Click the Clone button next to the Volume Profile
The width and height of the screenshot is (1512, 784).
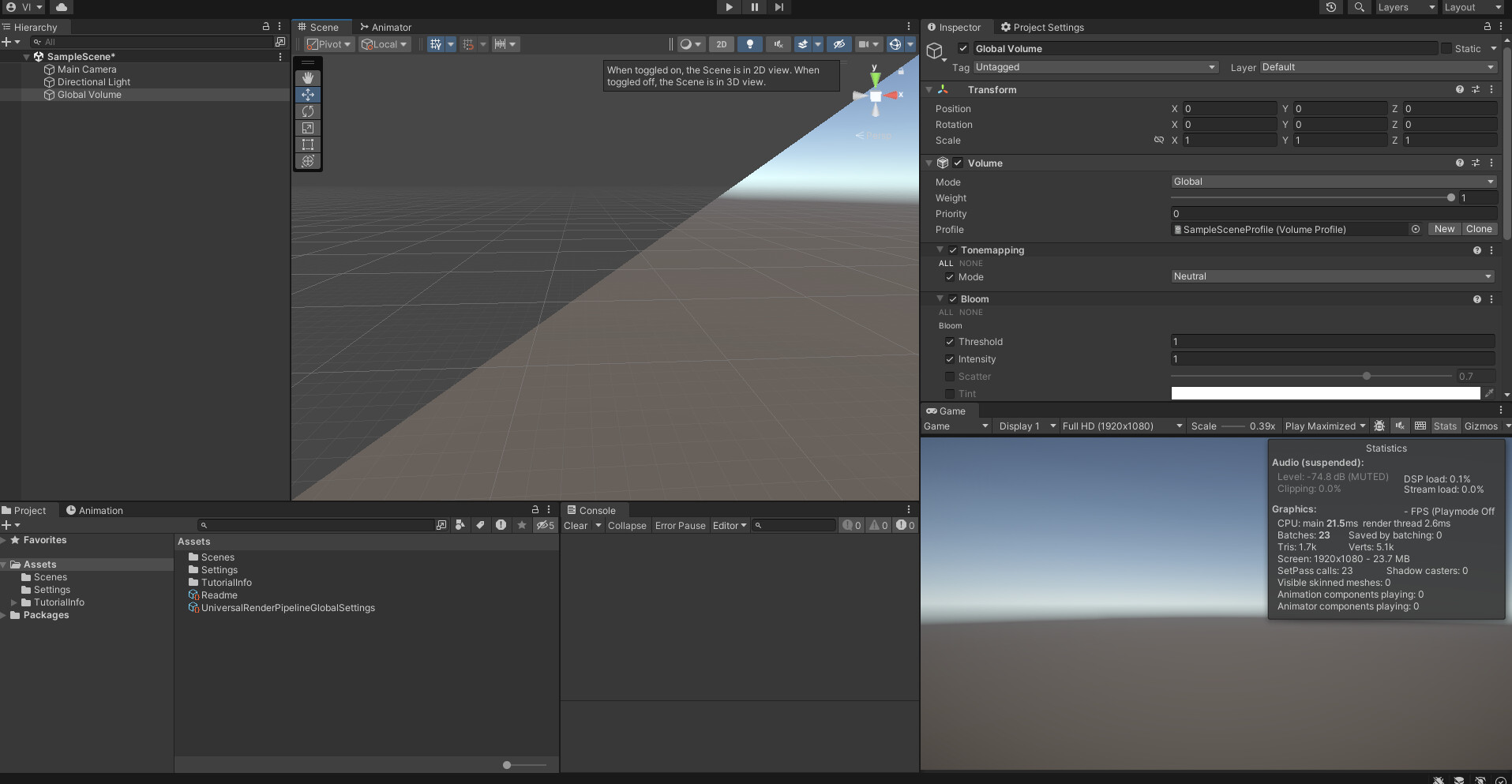click(1480, 229)
